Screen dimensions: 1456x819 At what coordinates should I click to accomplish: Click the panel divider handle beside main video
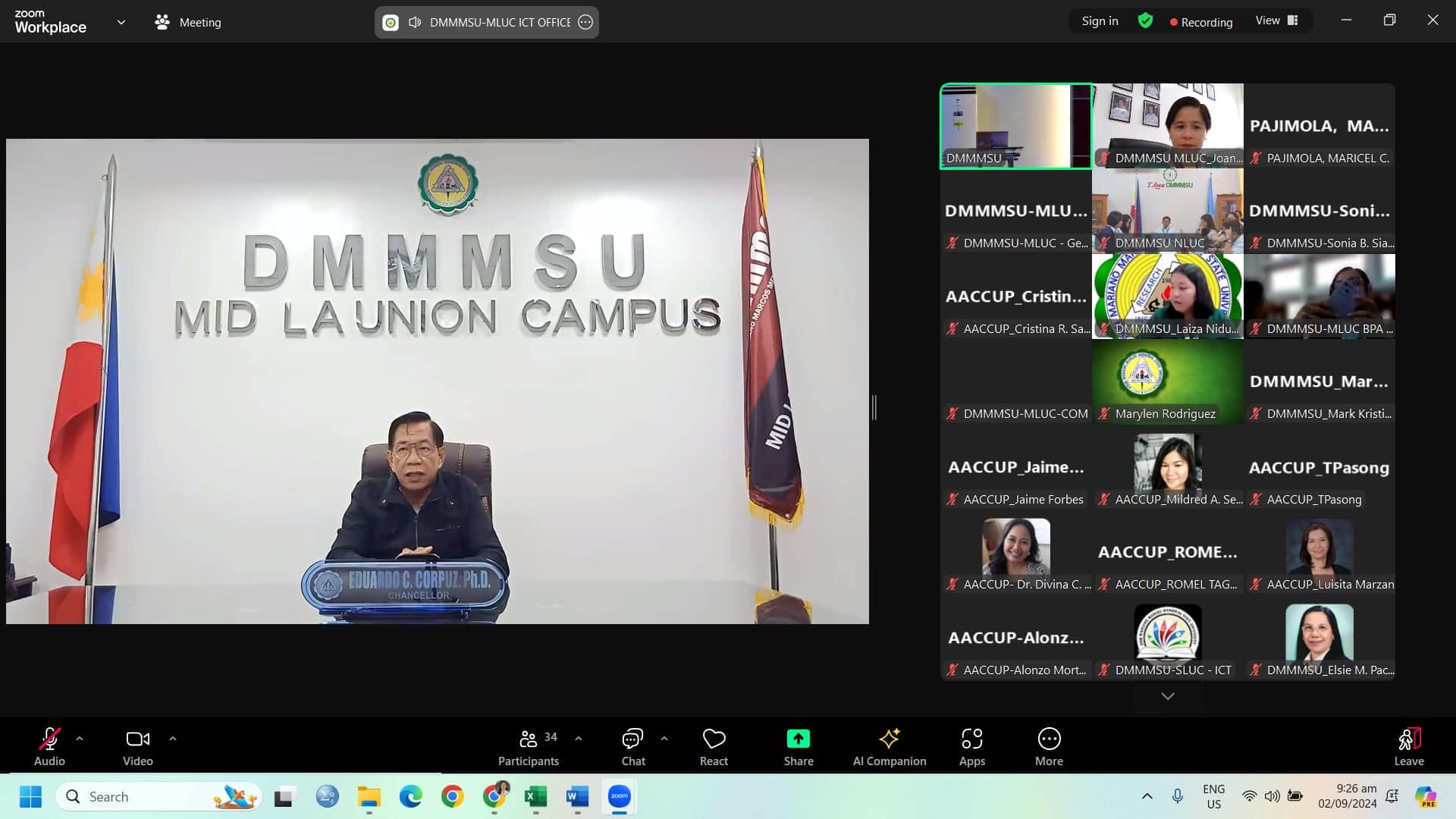[874, 407]
